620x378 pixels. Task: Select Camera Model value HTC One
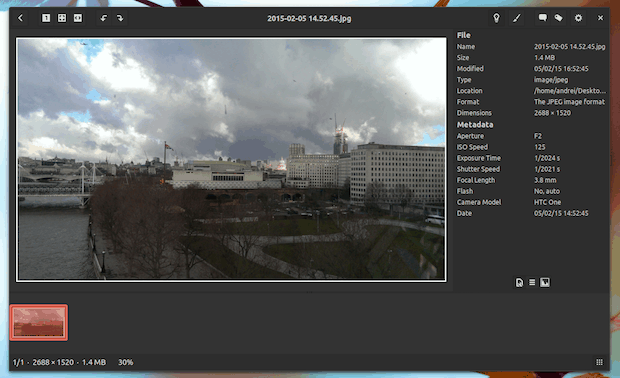(x=548, y=202)
